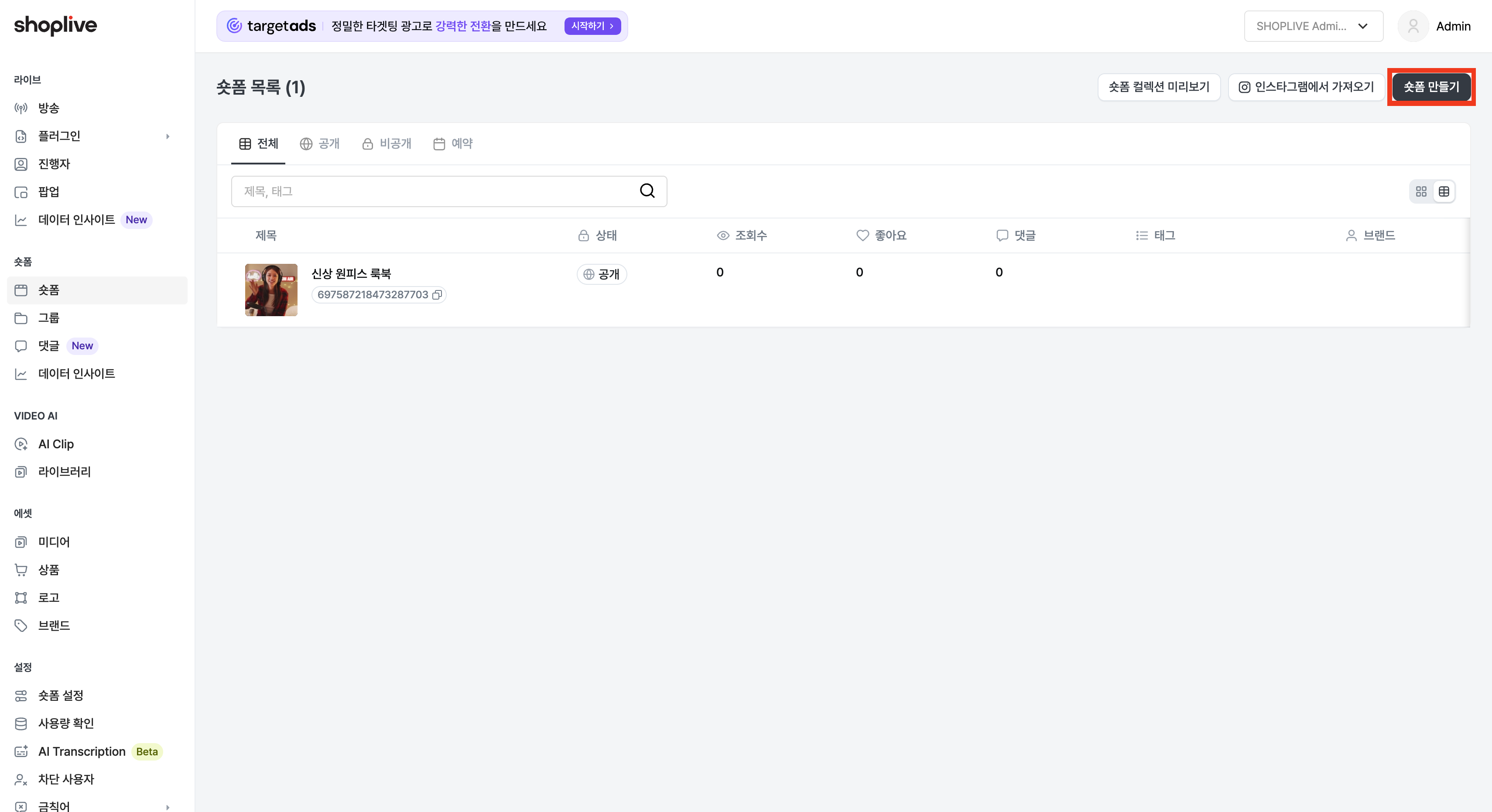Viewport: 1492px width, 812px height.
Task: Click the 공개 status badge
Action: 601,274
